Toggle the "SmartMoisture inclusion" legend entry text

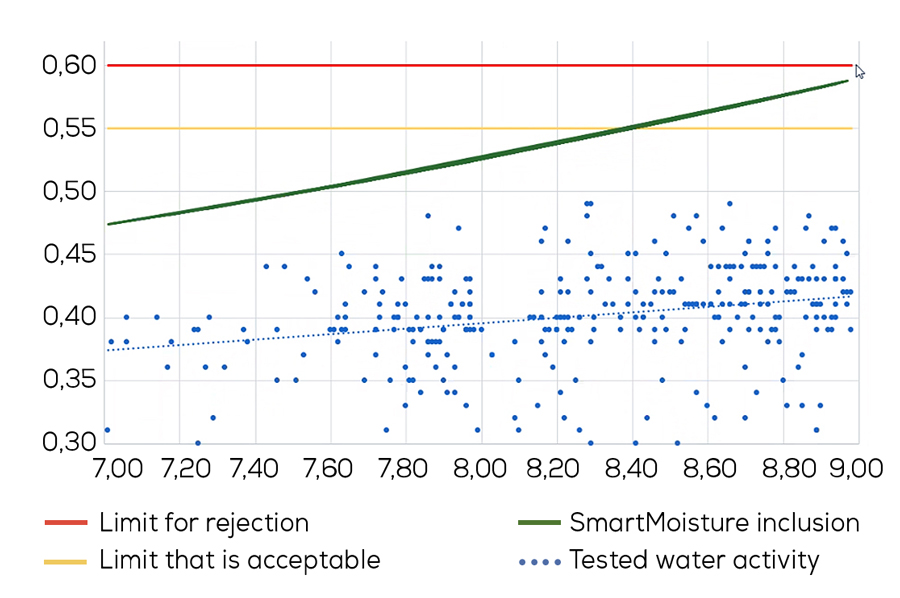[x=714, y=523]
